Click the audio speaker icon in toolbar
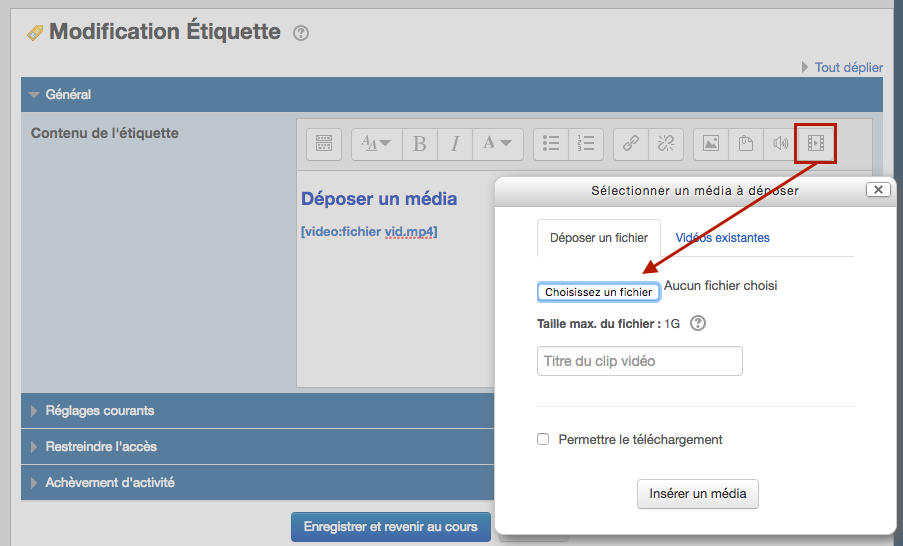The height and width of the screenshot is (546, 903). [780, 144]
